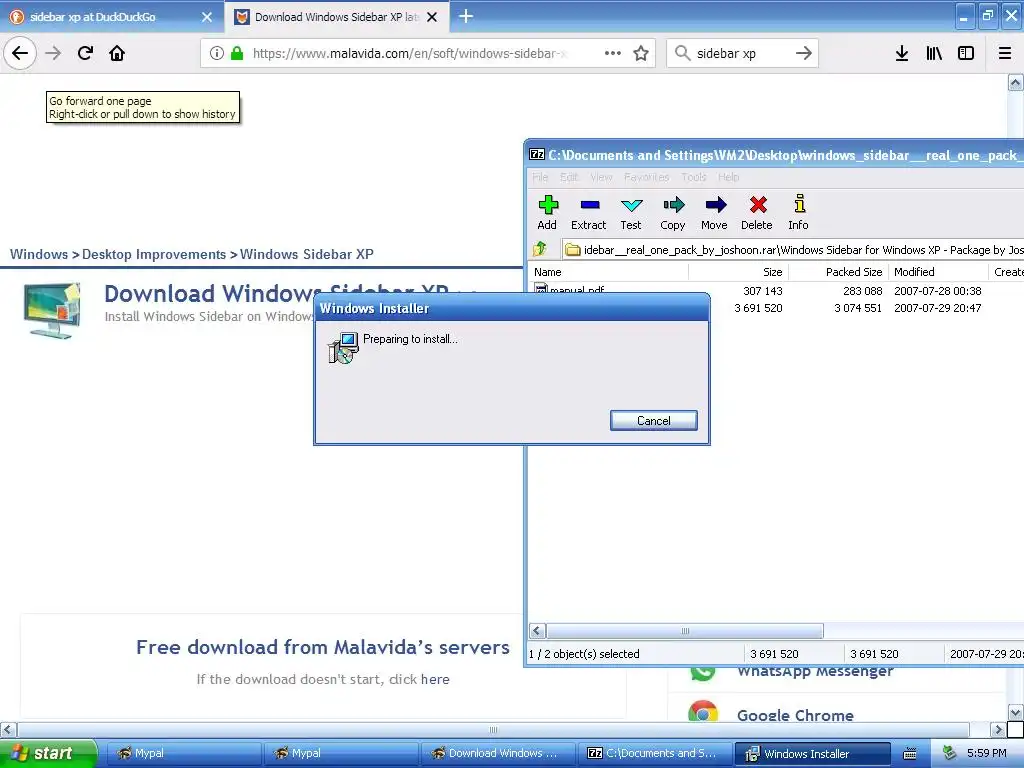Open the browser hamburger menu

pos(1005,53)
